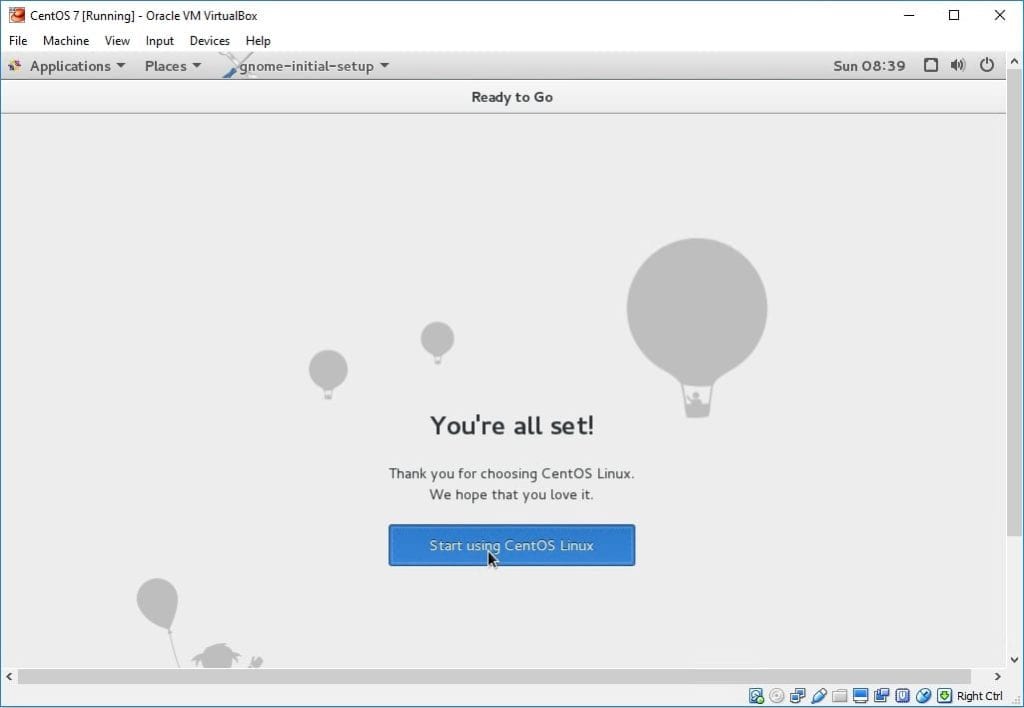Click the horizontal scrollbar thumb
This screenshot has height=708, width=1024.
[x=494, y=677]
